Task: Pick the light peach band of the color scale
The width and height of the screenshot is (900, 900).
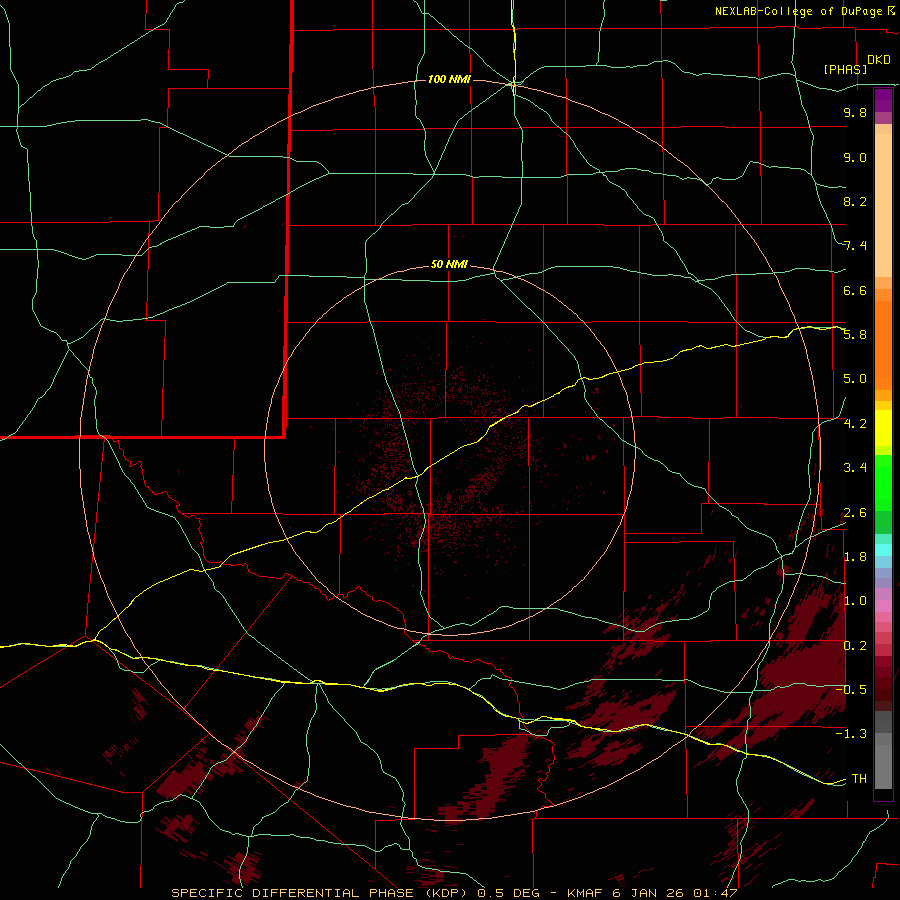Action: (883, 205)
